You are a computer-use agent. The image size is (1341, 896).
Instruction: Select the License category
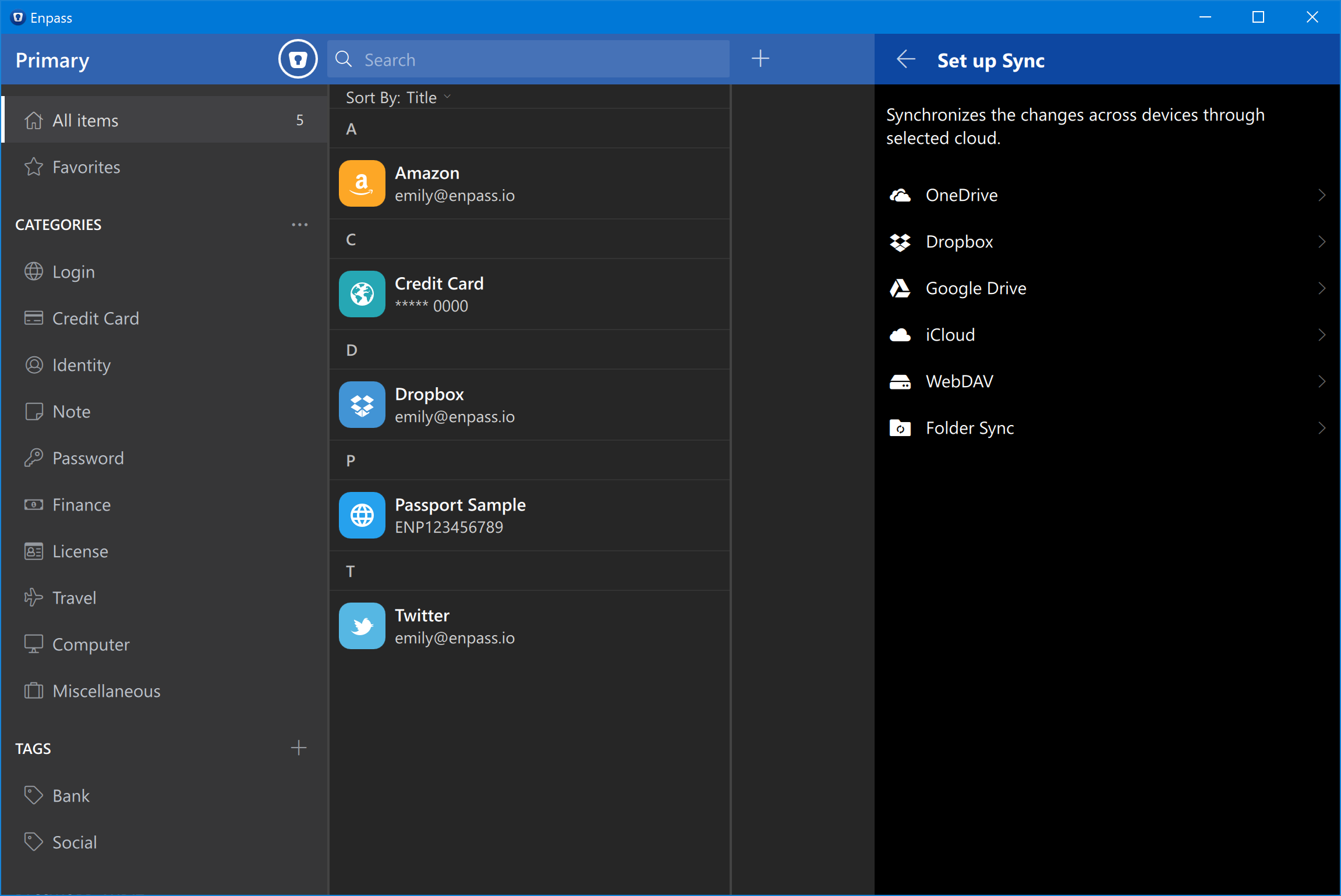coord(165,551)
